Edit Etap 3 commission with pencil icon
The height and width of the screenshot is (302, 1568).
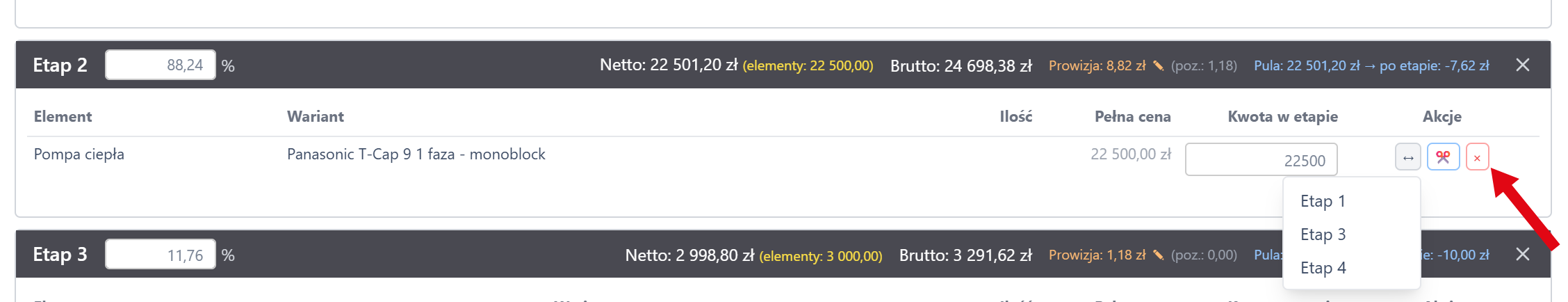tap(1158, 255)
